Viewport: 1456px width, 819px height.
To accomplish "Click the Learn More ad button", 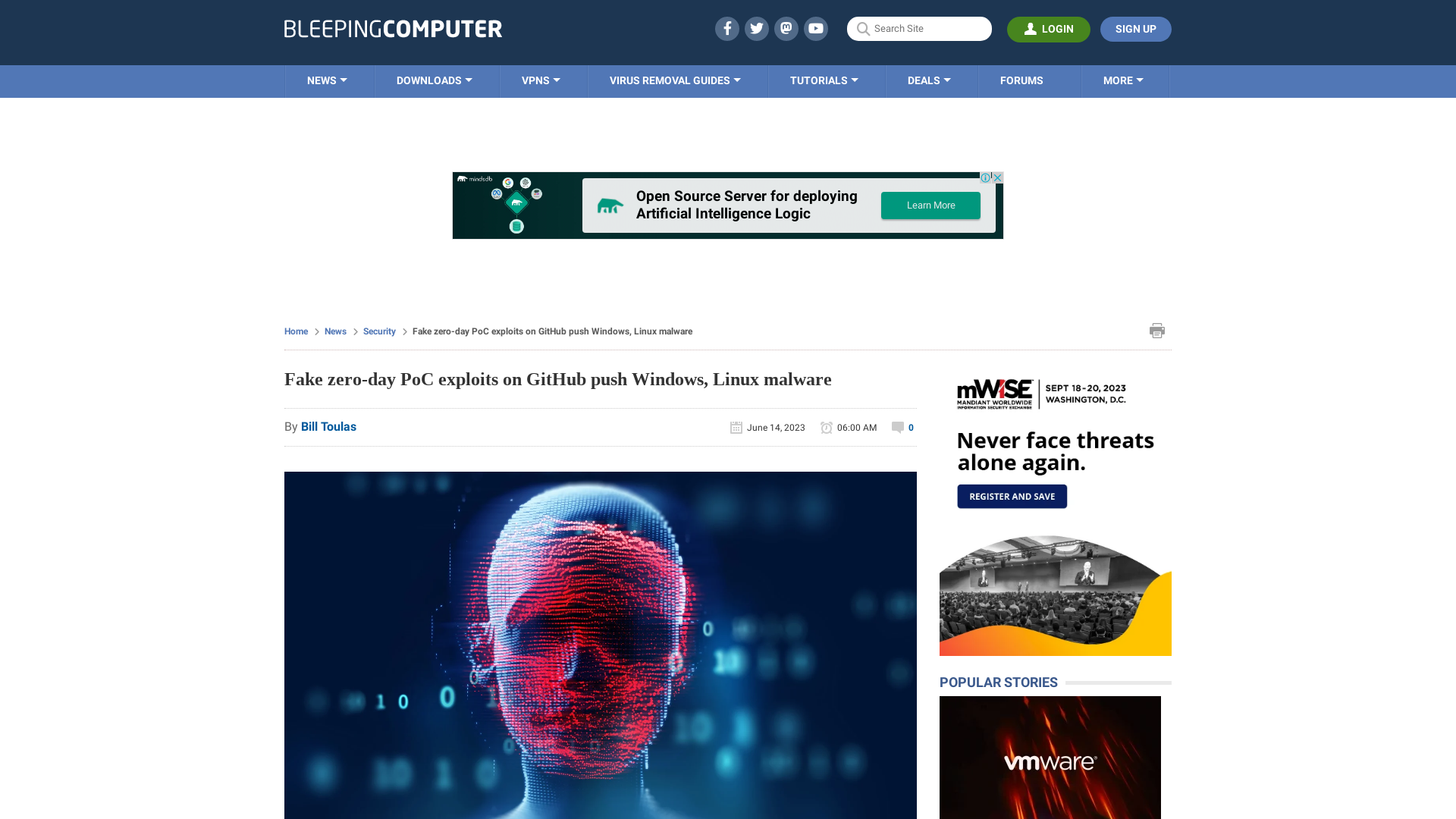I will click(x=930, y=205).
